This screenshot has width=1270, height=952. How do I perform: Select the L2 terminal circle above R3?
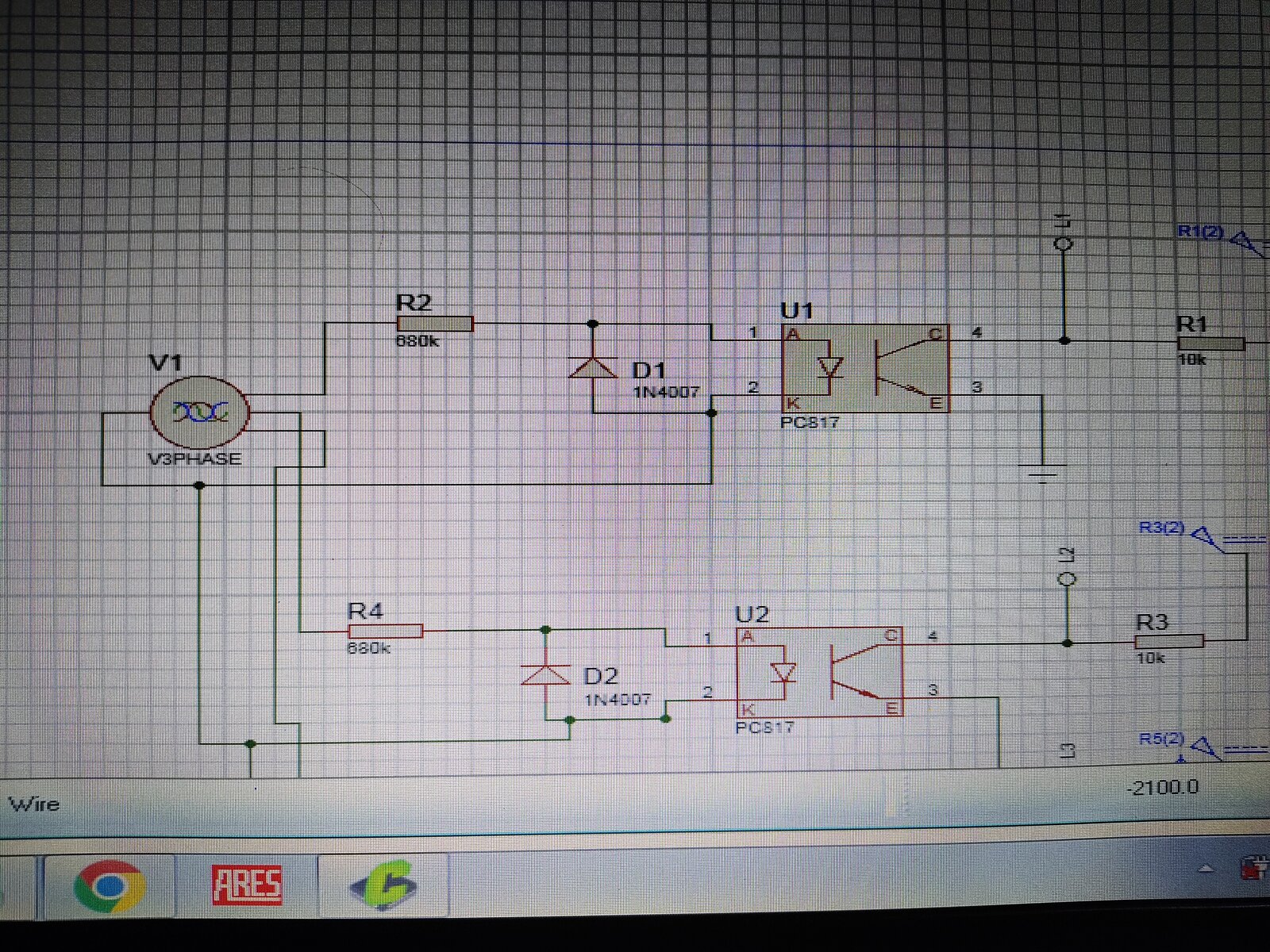(x=1068, y=580)
